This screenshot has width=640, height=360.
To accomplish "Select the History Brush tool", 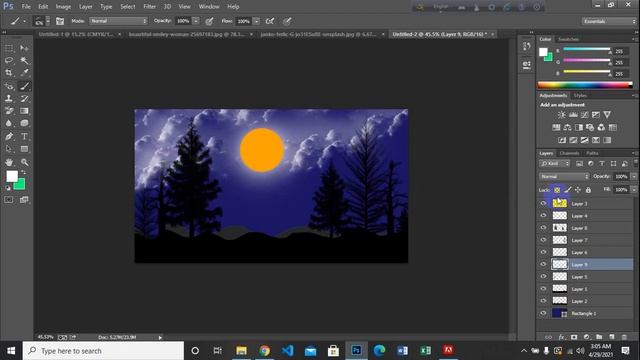I will tap(24, 98).
